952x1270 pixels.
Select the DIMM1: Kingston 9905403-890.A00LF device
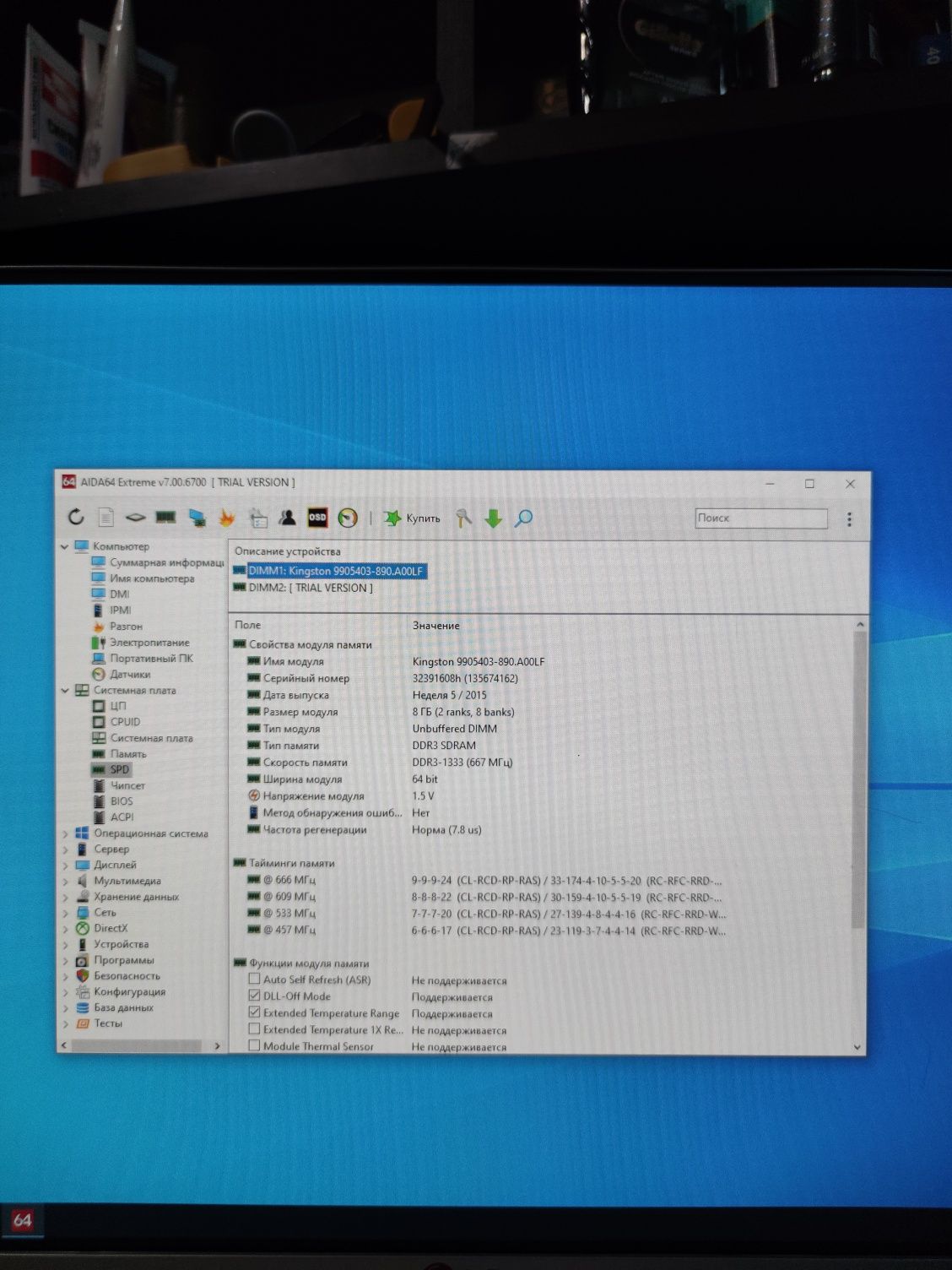pos(336,571)
